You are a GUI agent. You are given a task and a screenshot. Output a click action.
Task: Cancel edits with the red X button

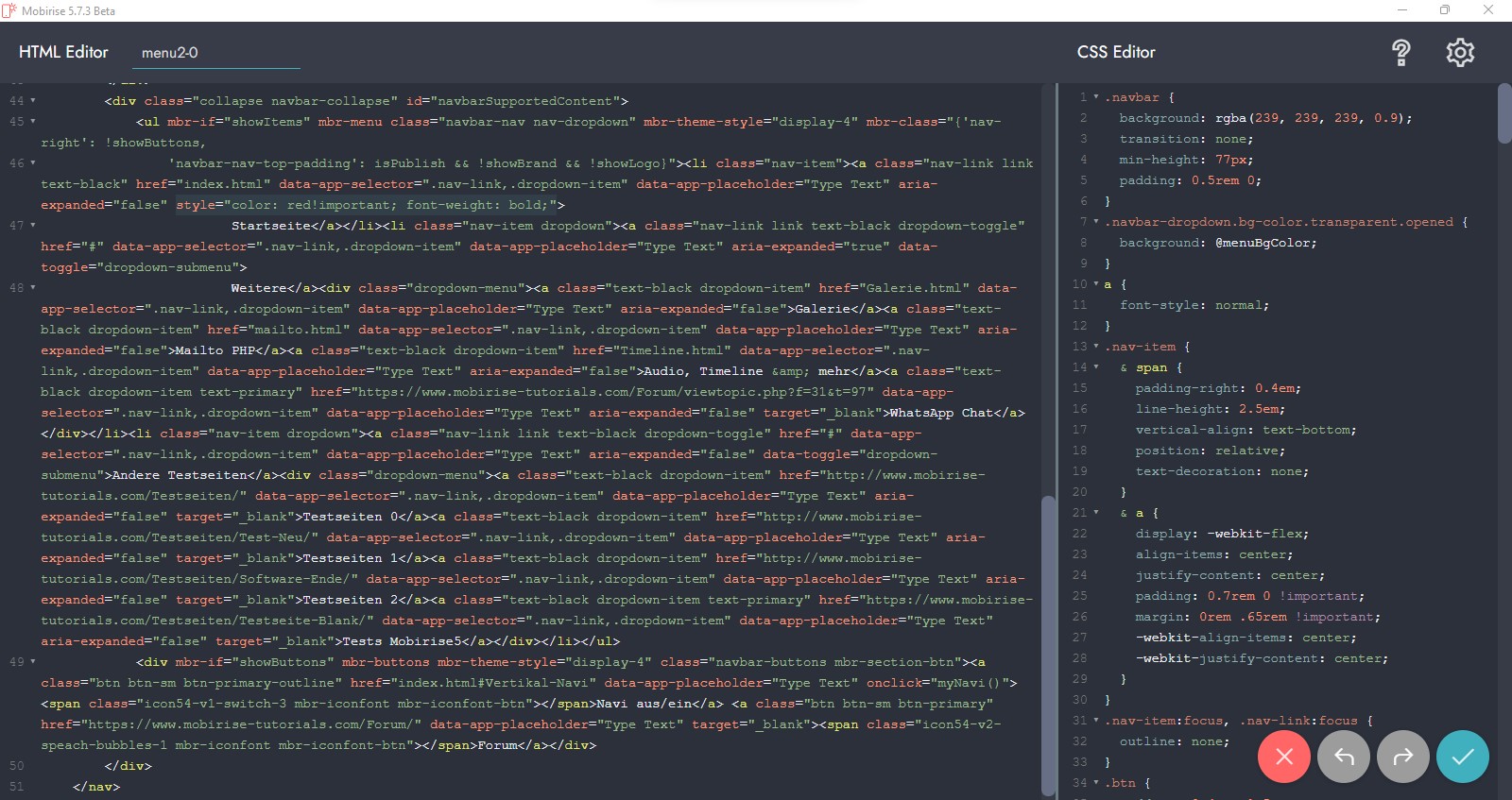click(1283, 756)
